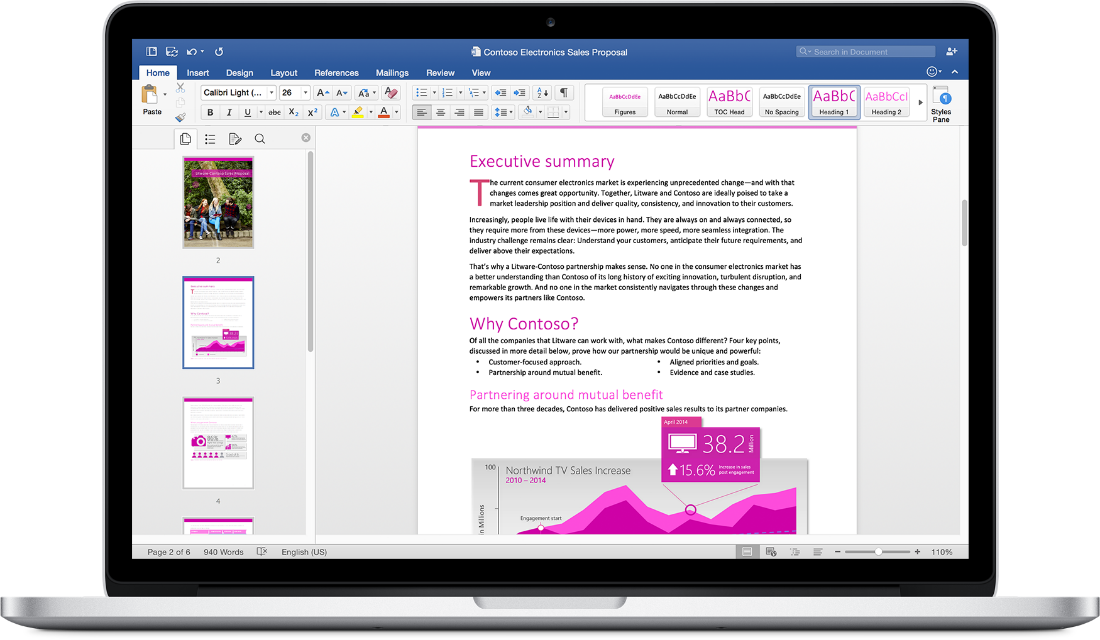Viewport: 1100px width, 640px height.
Task: Open the Mailings ribbon tab
Action: [391, 72]
